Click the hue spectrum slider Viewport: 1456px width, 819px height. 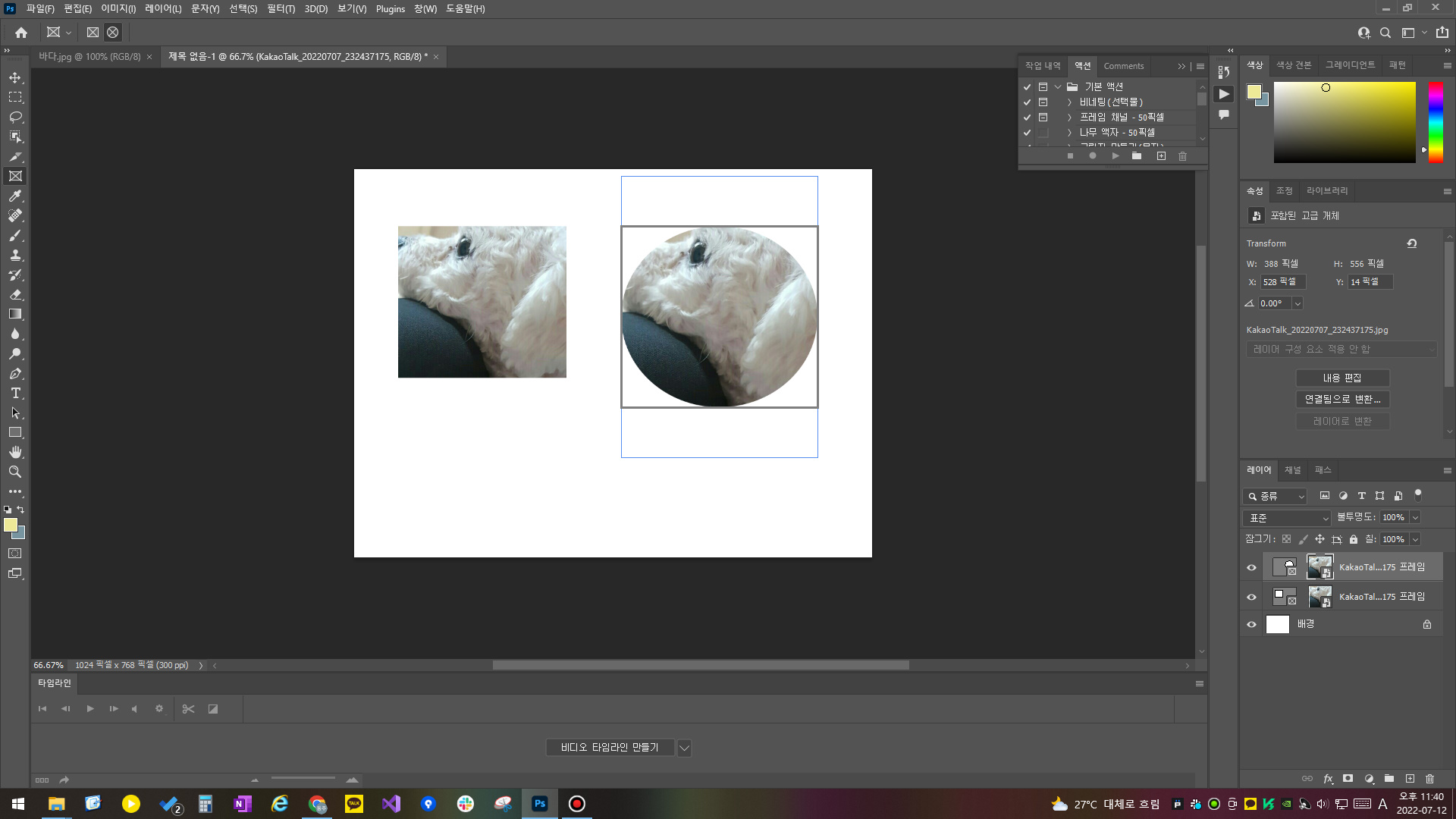pyautogui.click(x=1436, y=122)
